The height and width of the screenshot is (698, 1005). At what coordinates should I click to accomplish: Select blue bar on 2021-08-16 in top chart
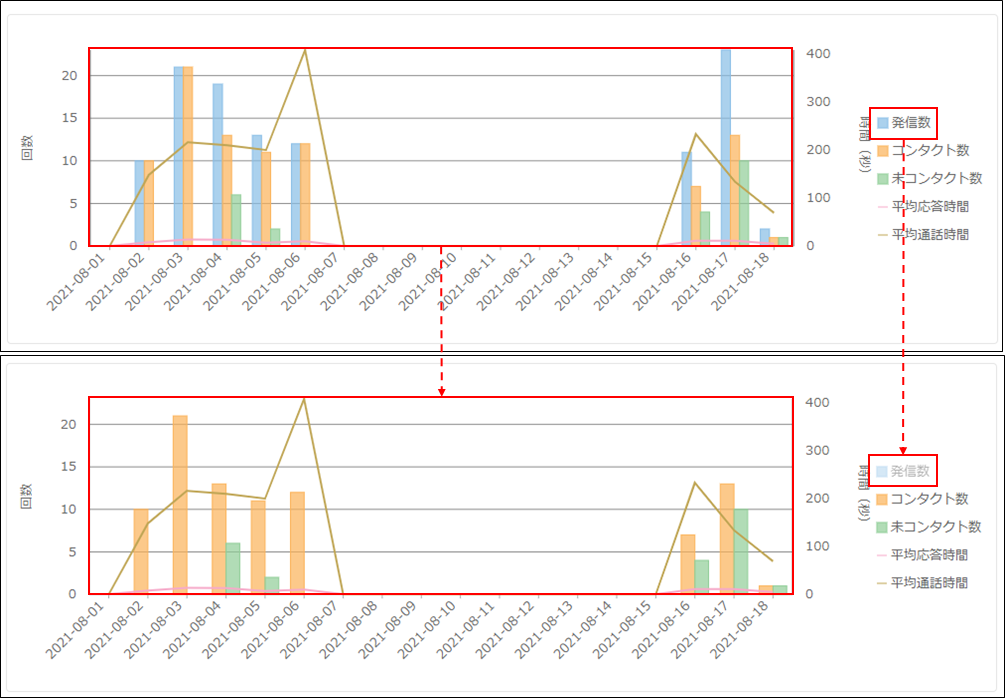[x=686, y=199]
